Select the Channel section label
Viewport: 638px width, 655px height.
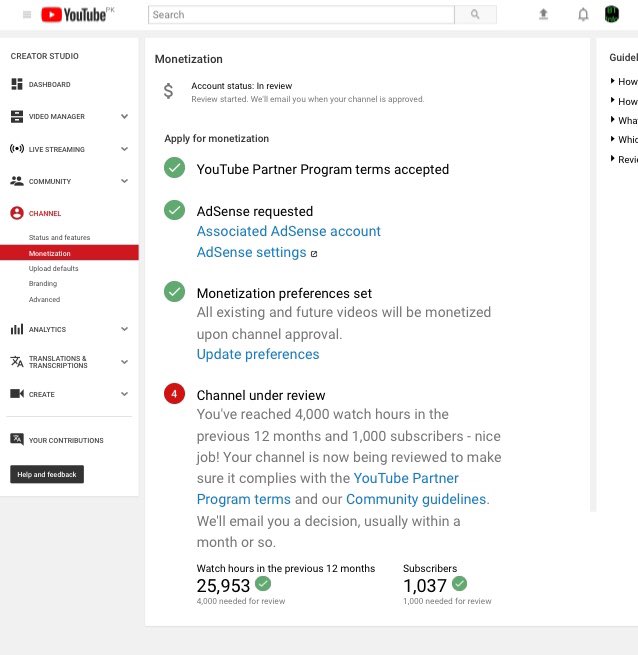coord(45,213)
